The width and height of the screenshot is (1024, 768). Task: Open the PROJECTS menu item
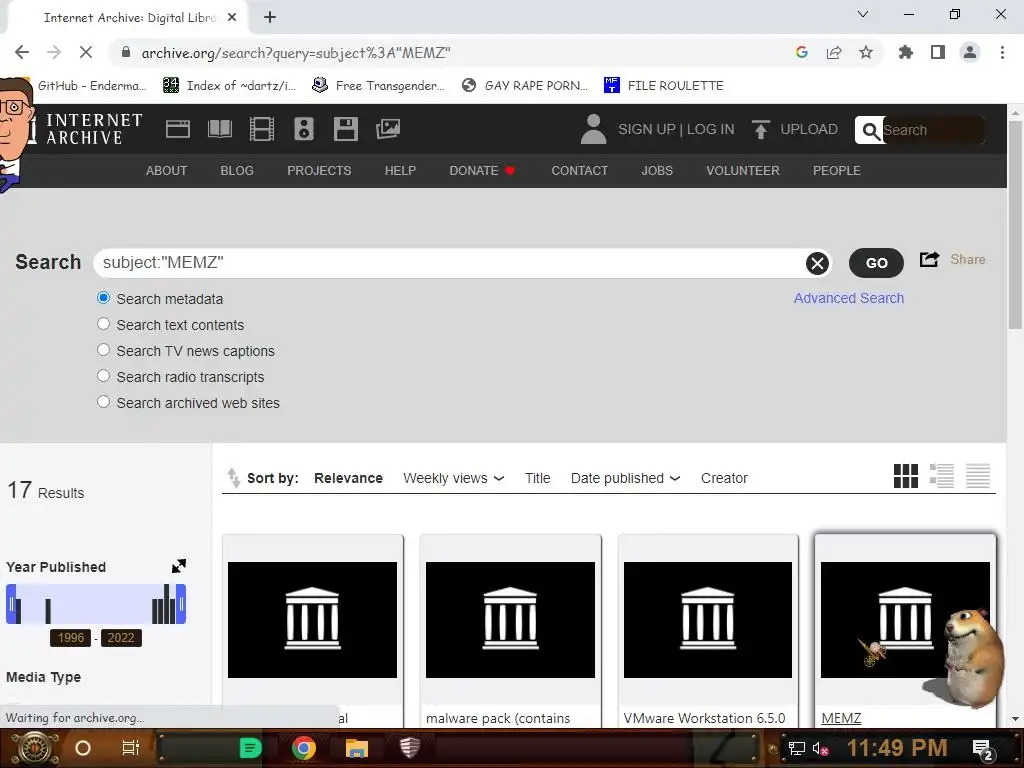(x=319, y=170)
